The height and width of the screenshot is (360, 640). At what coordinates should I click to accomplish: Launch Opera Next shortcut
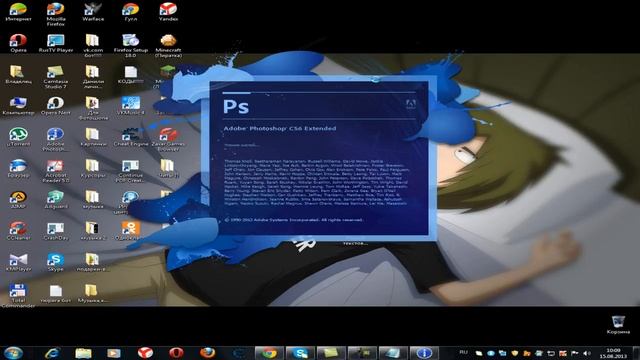[x=56, y=106]
